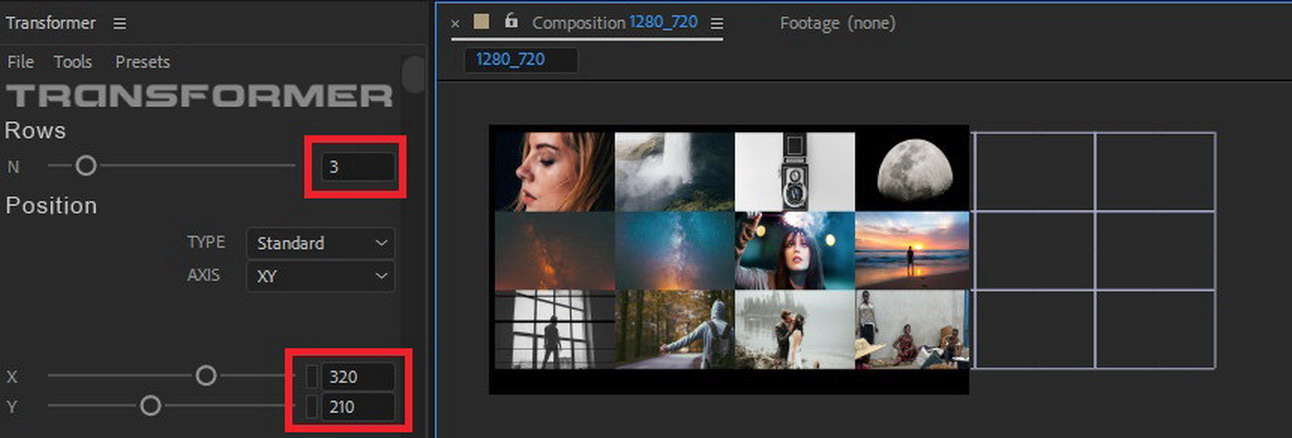Screen dimensions: 1292x438
Task: Select the woman profile portrait thumbnail
Action: tap(554, 171)
